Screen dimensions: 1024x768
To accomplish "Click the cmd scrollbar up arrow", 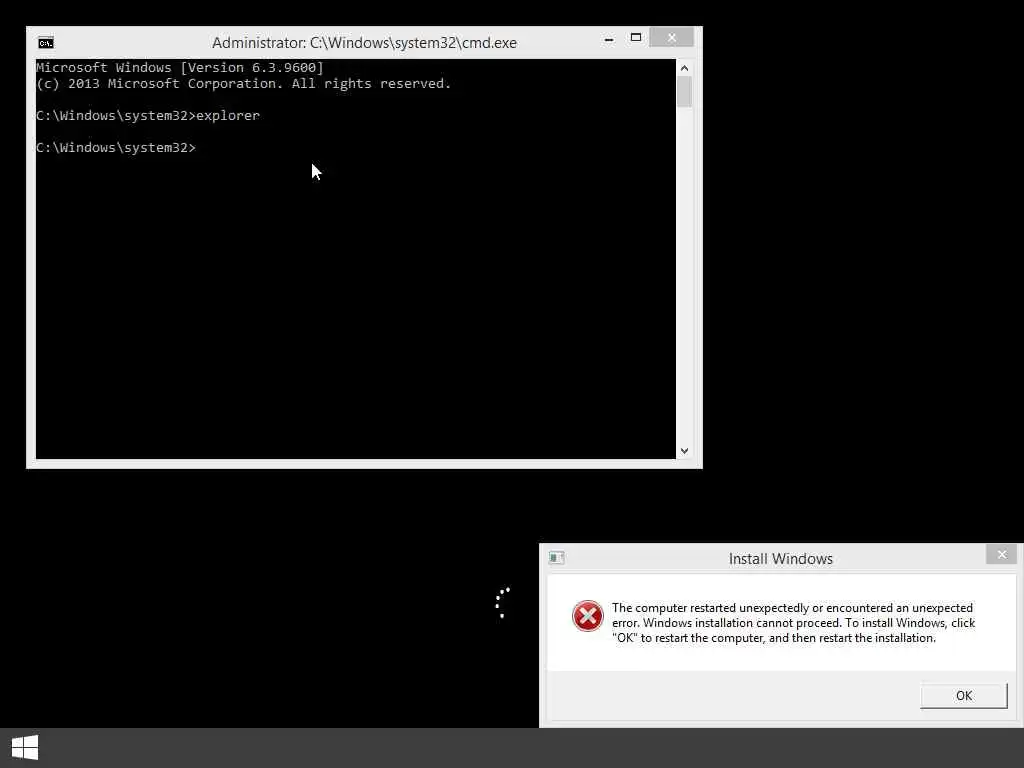I will tap(684, 67).
